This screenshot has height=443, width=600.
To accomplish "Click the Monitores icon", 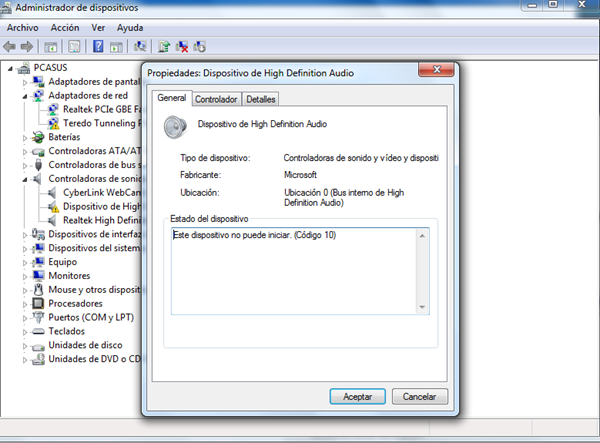I will pos(38,275).
